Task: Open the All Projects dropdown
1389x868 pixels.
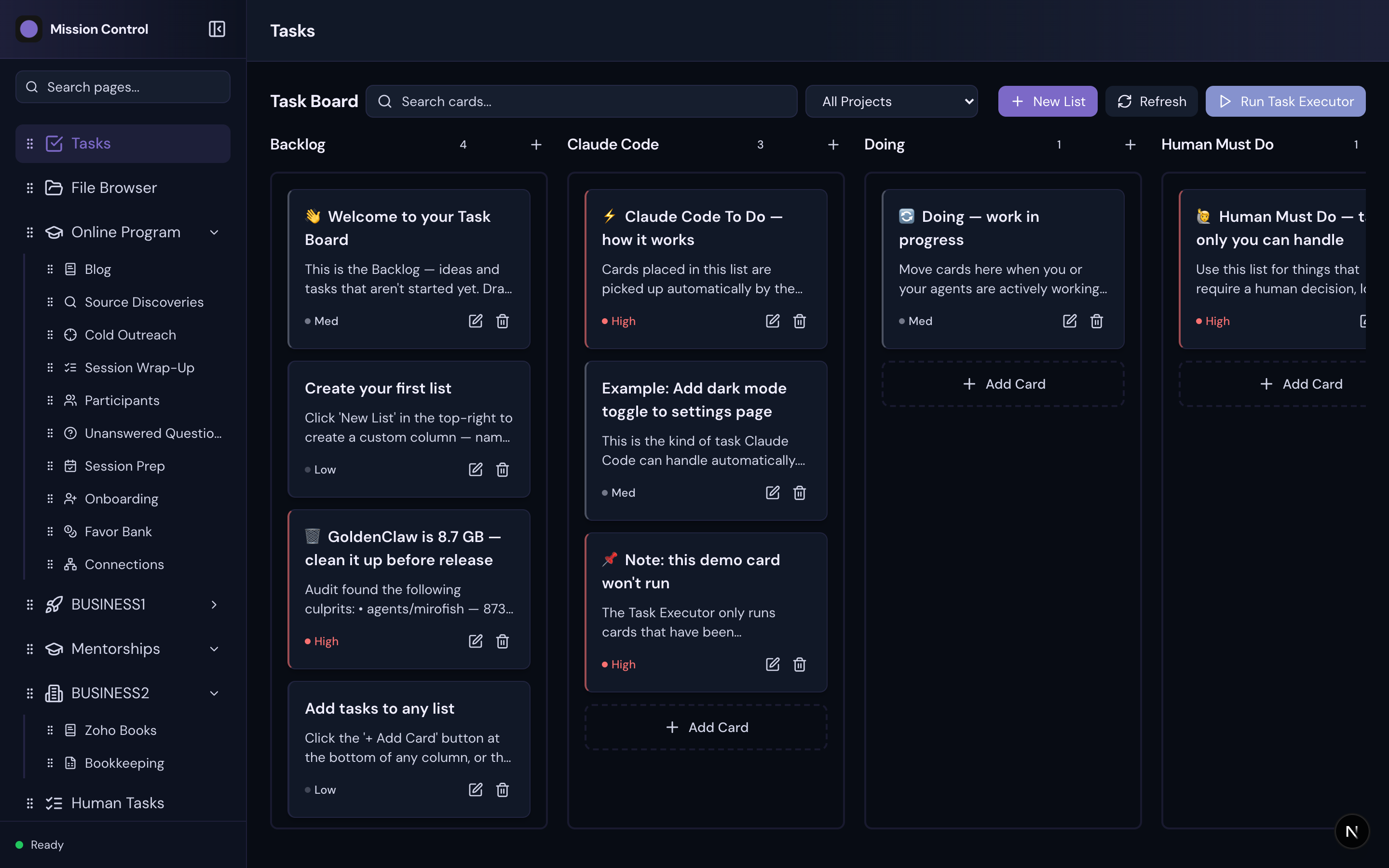Action: (x=891, y=101)
